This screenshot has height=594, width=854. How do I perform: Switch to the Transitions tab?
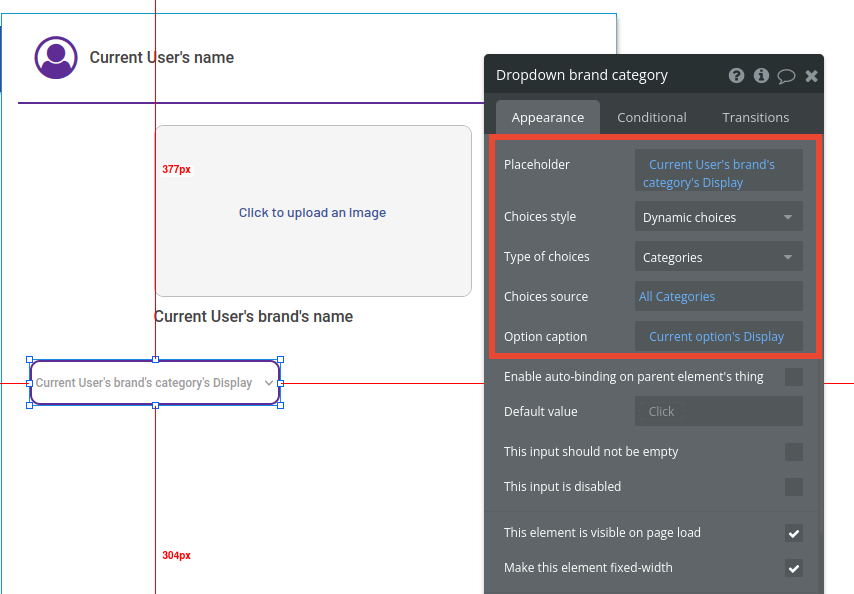755,117
